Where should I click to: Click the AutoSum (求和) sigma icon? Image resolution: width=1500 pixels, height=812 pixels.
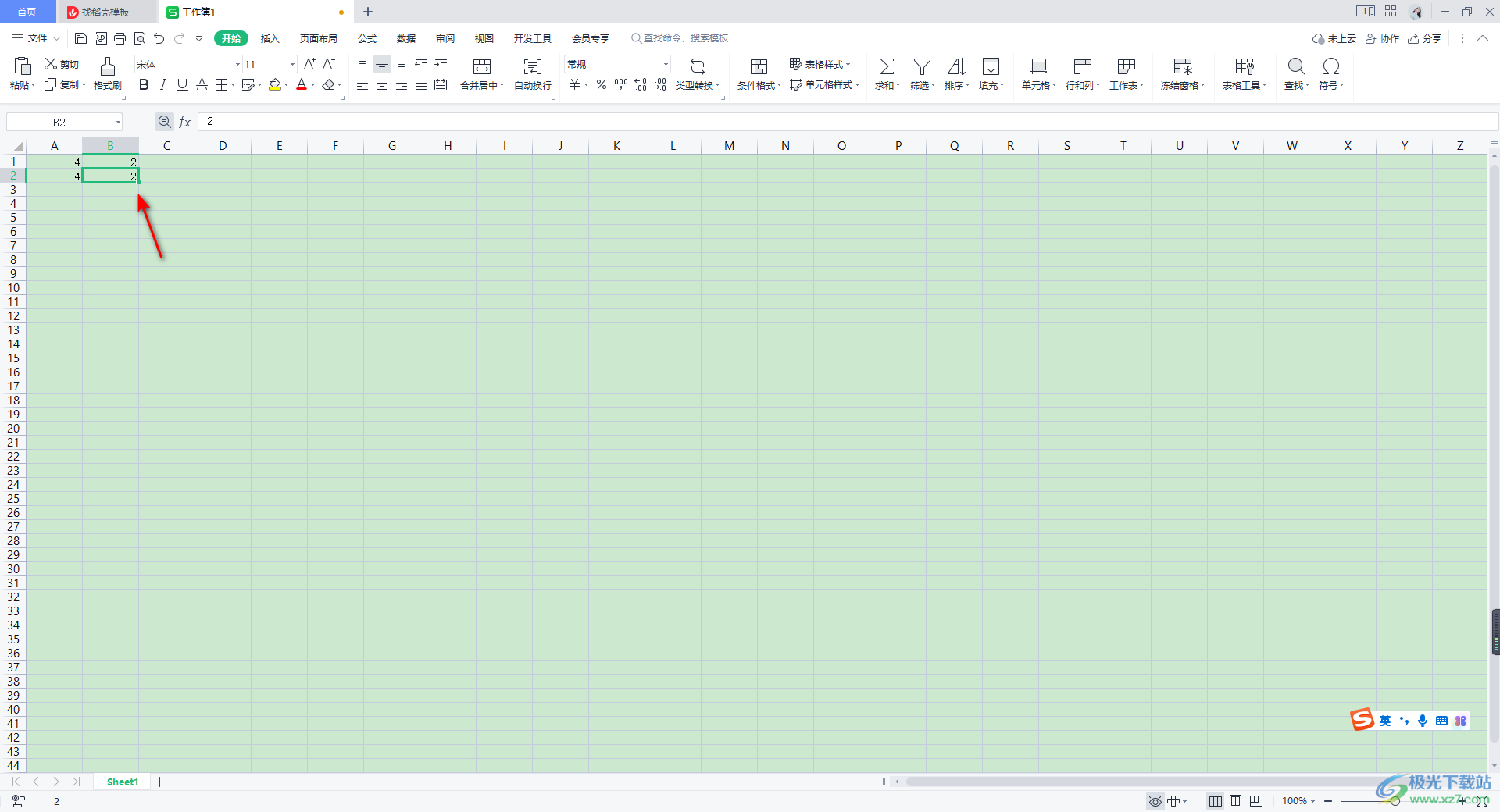(887, 66)
